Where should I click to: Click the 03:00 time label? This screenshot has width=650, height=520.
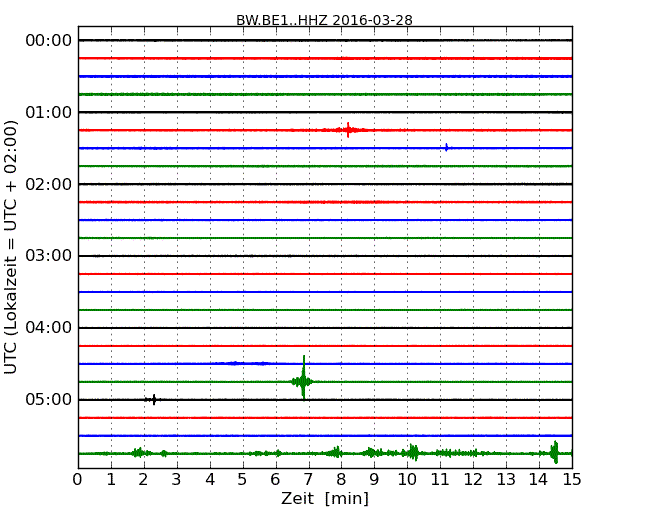pos(49,256)
